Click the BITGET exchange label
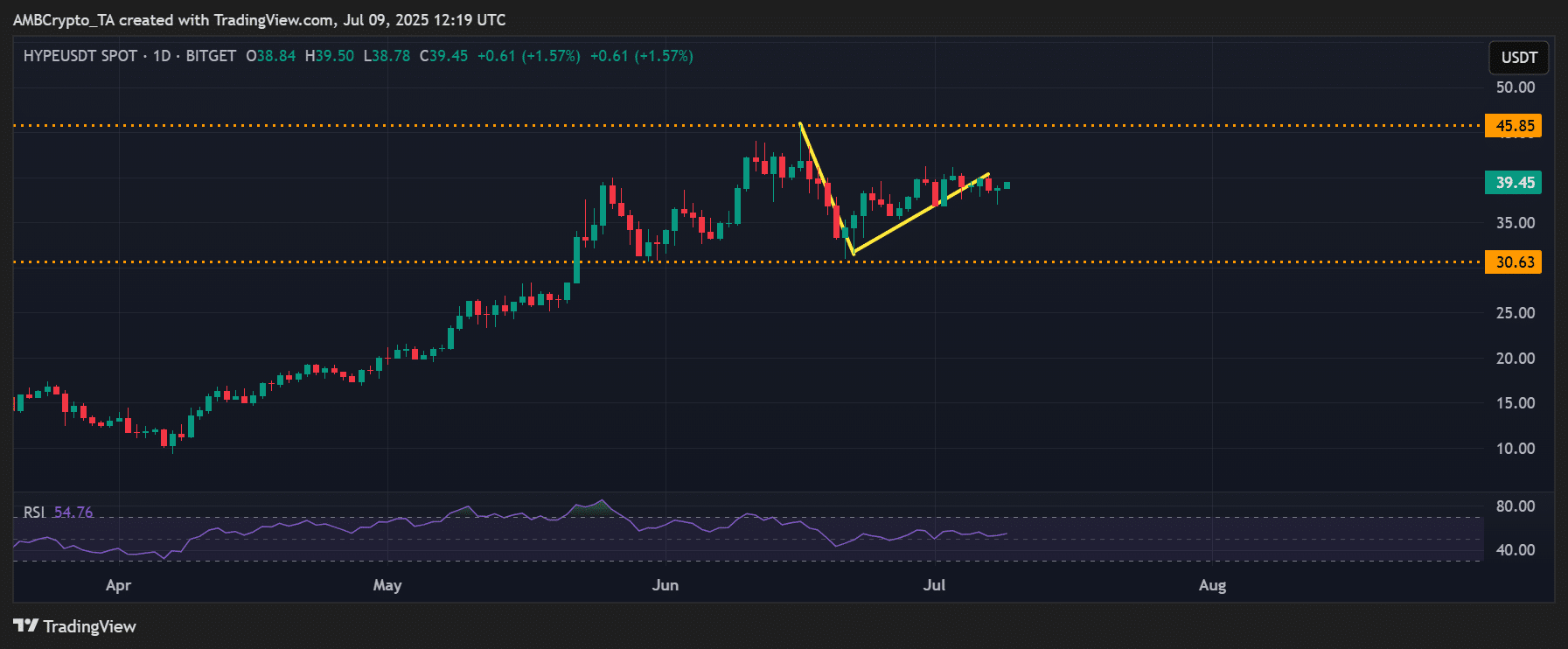1568x649 pixels. coord(211,56)
